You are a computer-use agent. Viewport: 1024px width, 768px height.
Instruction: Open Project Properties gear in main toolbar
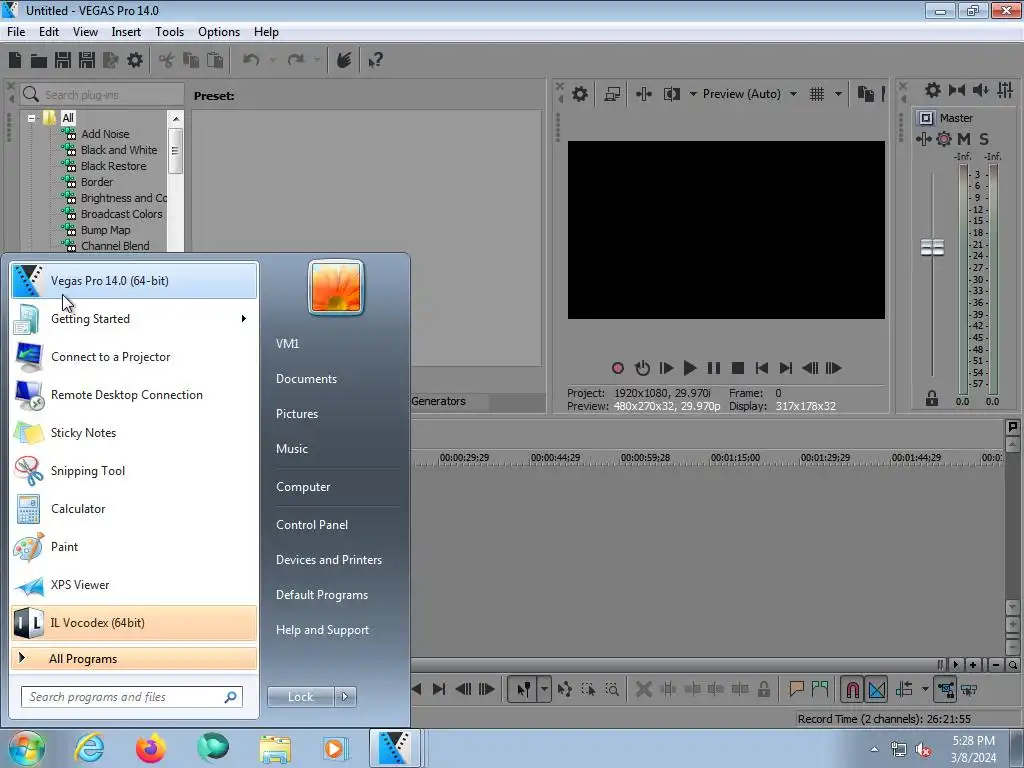tap(135, 60)
